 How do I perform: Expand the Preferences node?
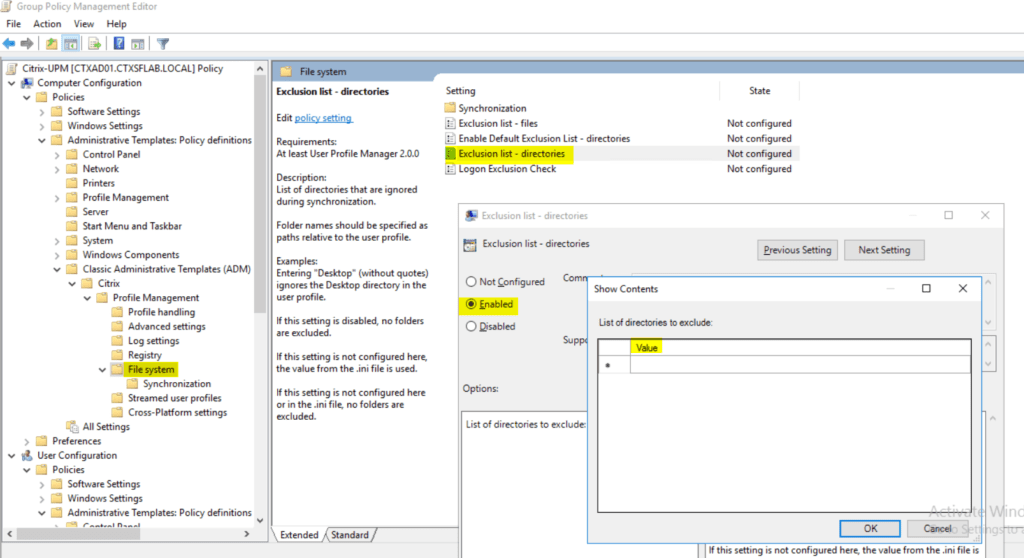tap(27, 441)
